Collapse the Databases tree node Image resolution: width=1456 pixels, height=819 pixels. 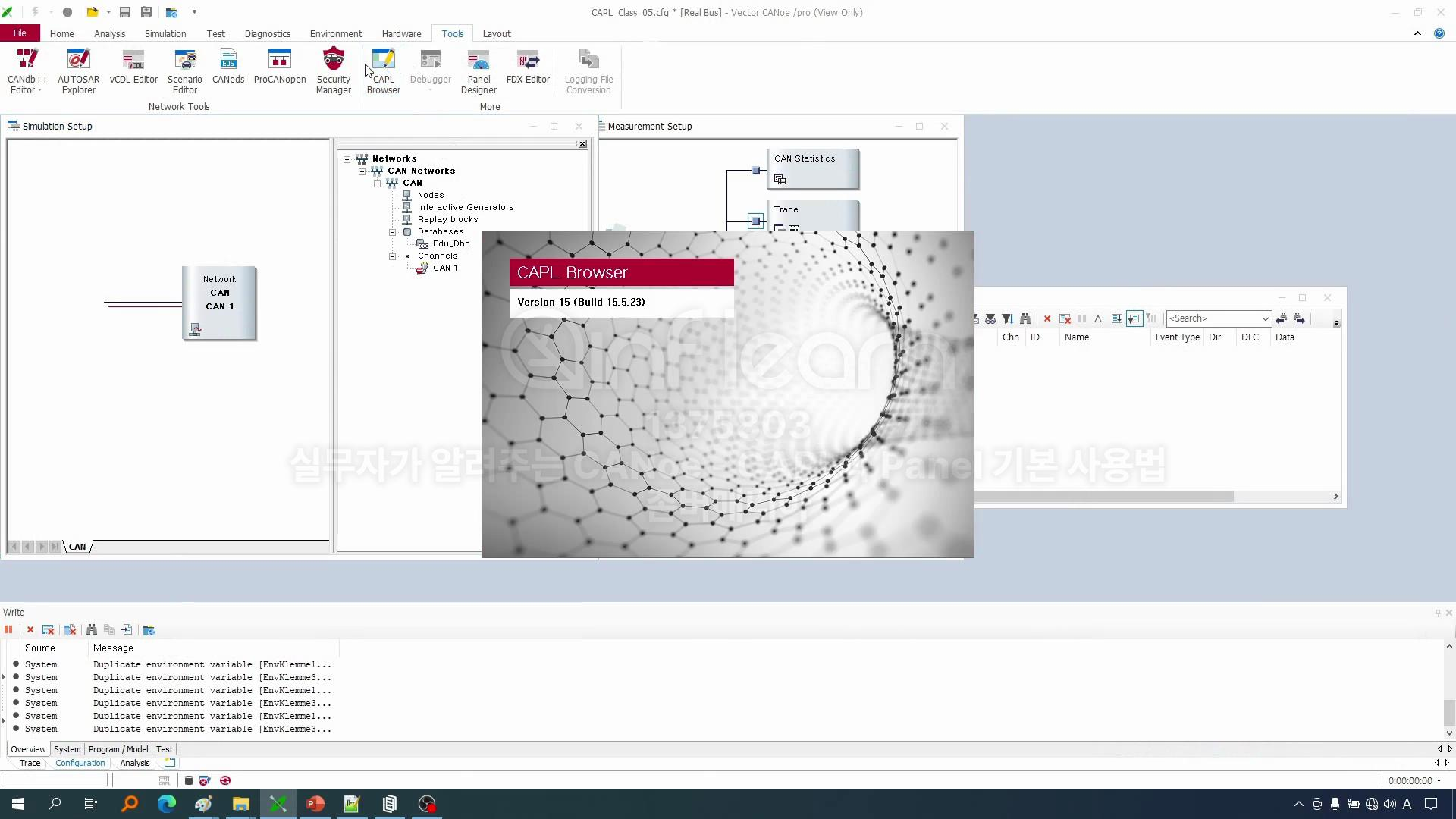point(392,232)
